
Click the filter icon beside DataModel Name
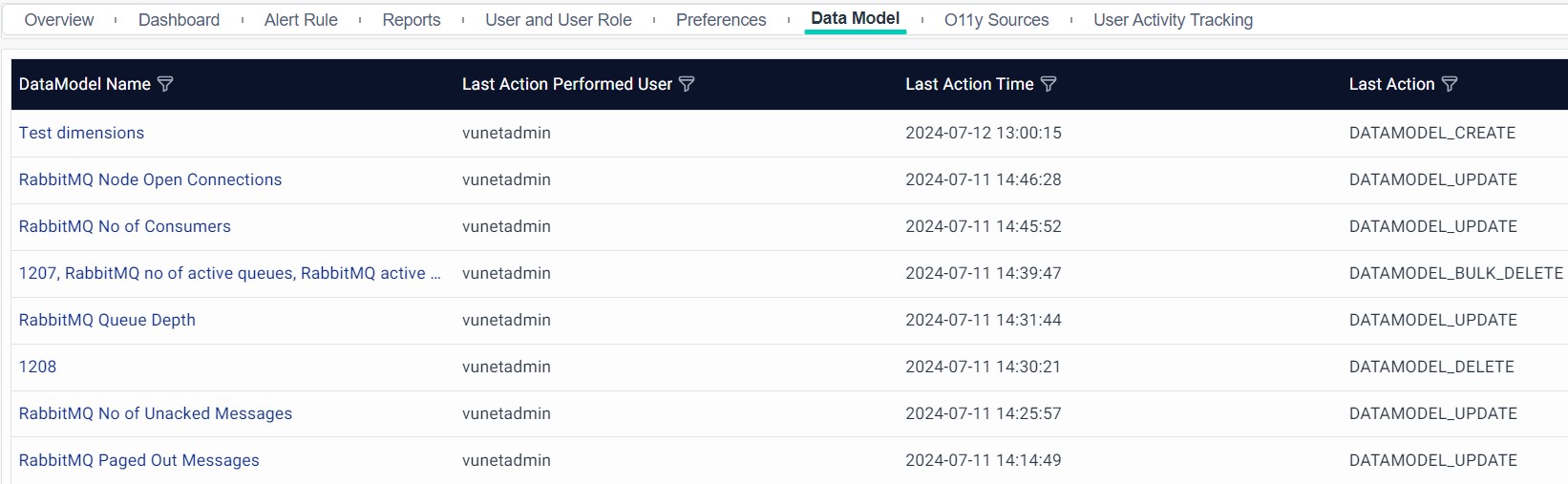click(x=165, y=84)
